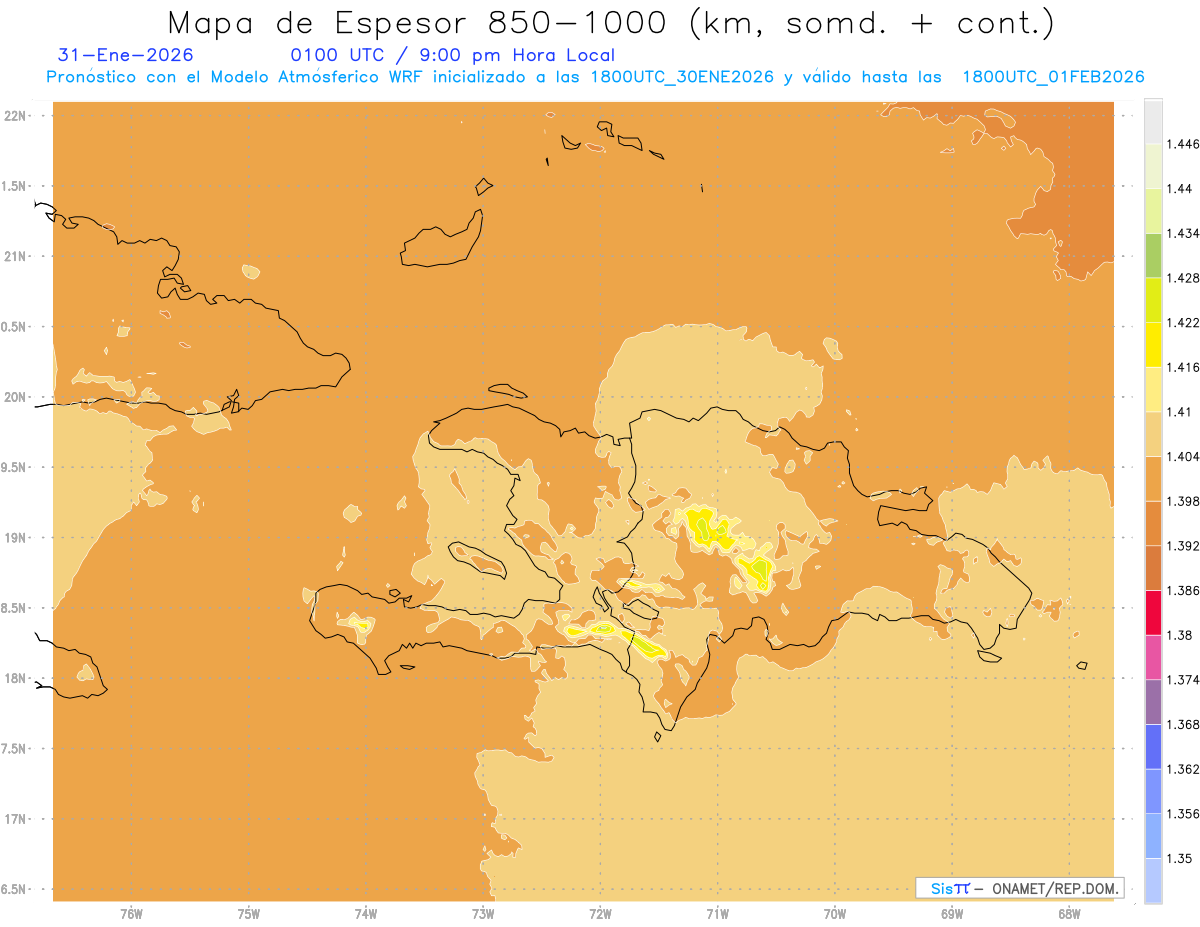Click the legend band between 1.404 and 1.41
This screenshot has height=927, width=1200.
1153,434
